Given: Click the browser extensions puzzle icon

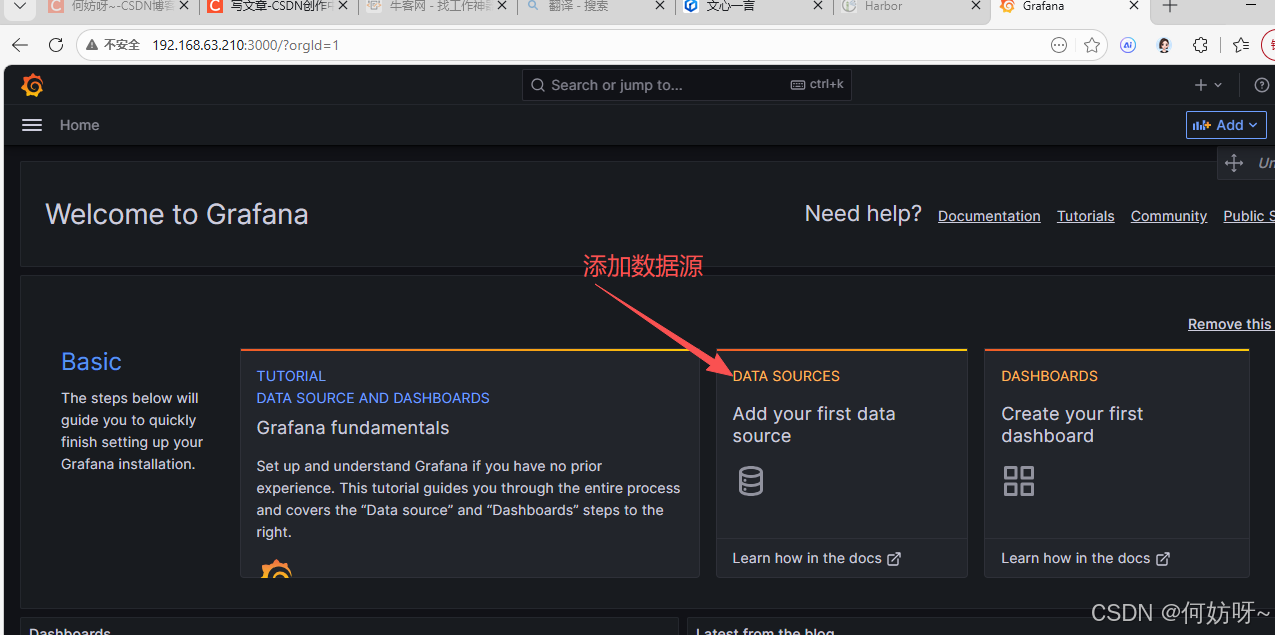Looking at the screenshot, I should tap(1201, 45).
